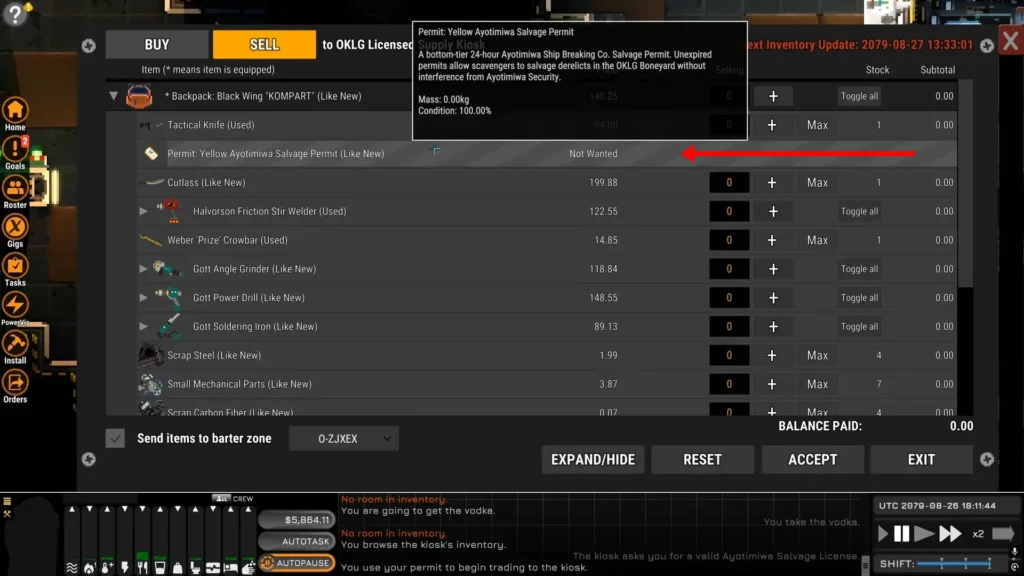Open the Home sidebar icon

point(15,110)
